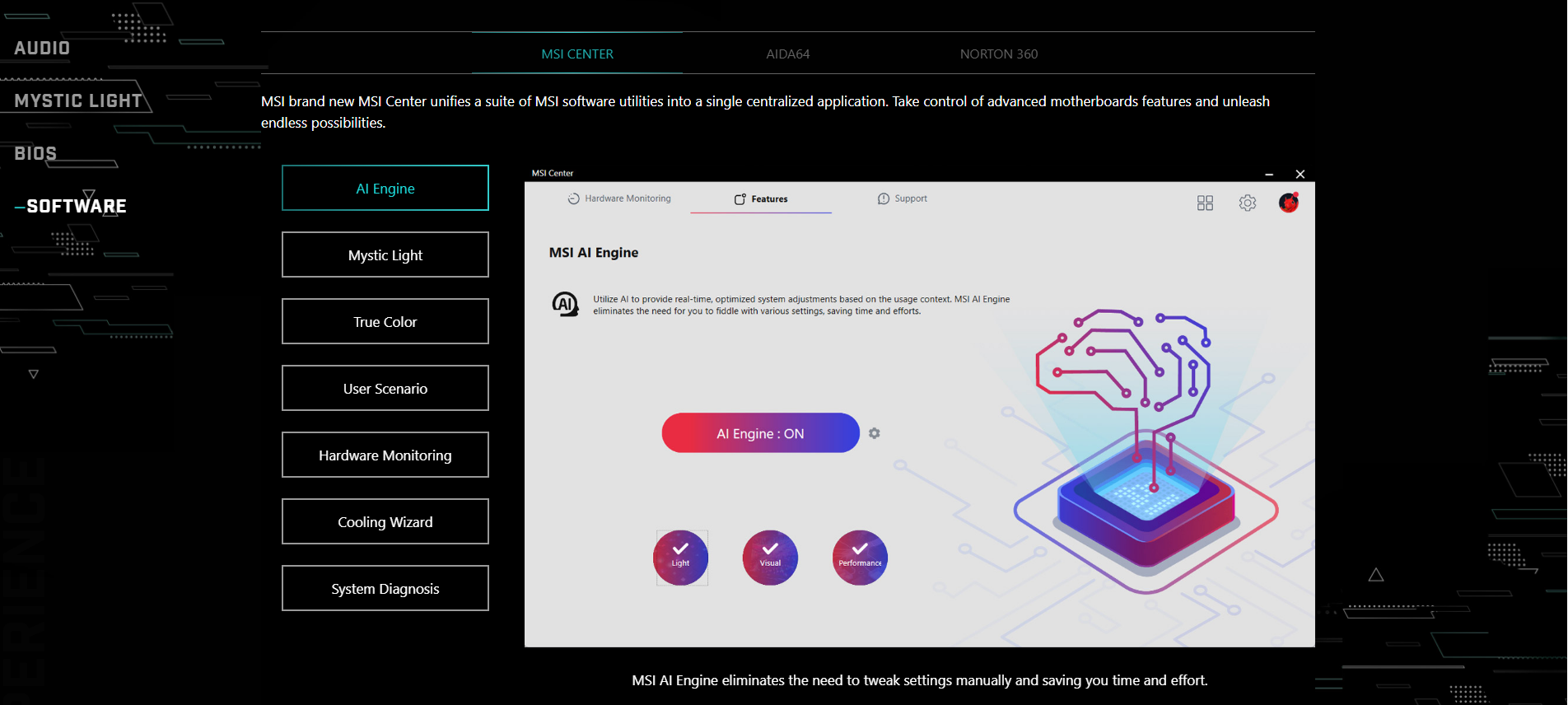Select the Hardware Monitoring feature button
The height and width of the screenshot is (705, 1568).
(x=385, y=455)
